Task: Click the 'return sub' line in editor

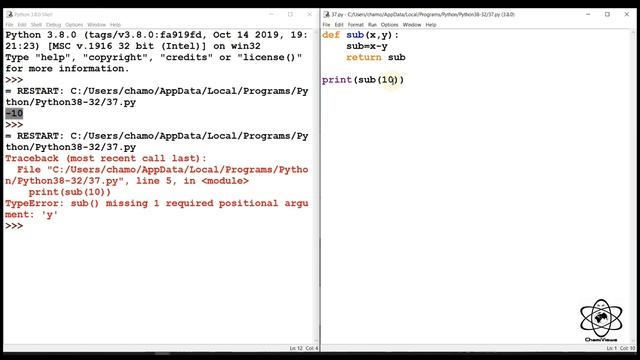Action: click(x=376, y=57)
